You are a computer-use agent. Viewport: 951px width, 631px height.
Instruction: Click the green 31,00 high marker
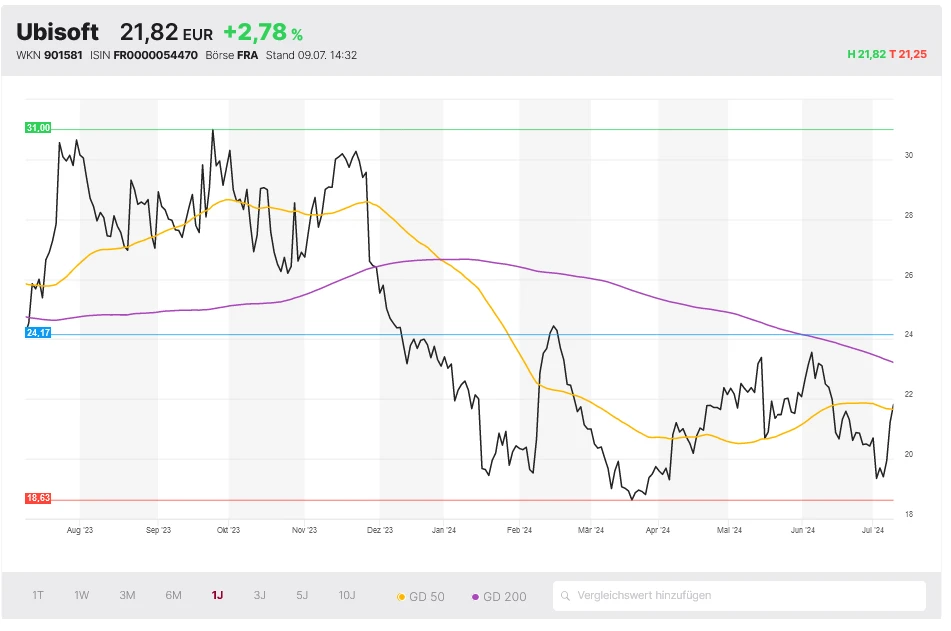38,128
